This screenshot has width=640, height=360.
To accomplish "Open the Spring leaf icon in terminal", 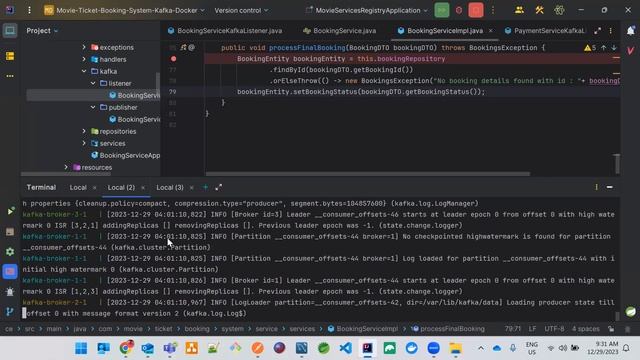I will coord(631,311).
